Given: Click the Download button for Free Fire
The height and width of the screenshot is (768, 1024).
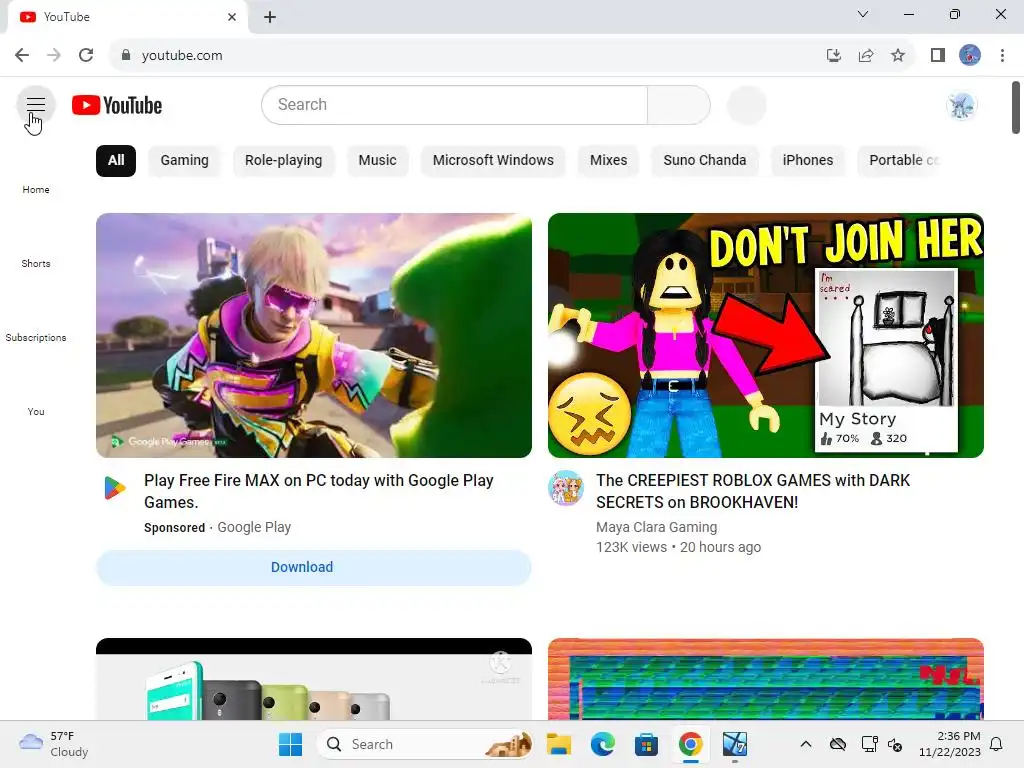Looking at the screenshot, I should pos(313,568).
